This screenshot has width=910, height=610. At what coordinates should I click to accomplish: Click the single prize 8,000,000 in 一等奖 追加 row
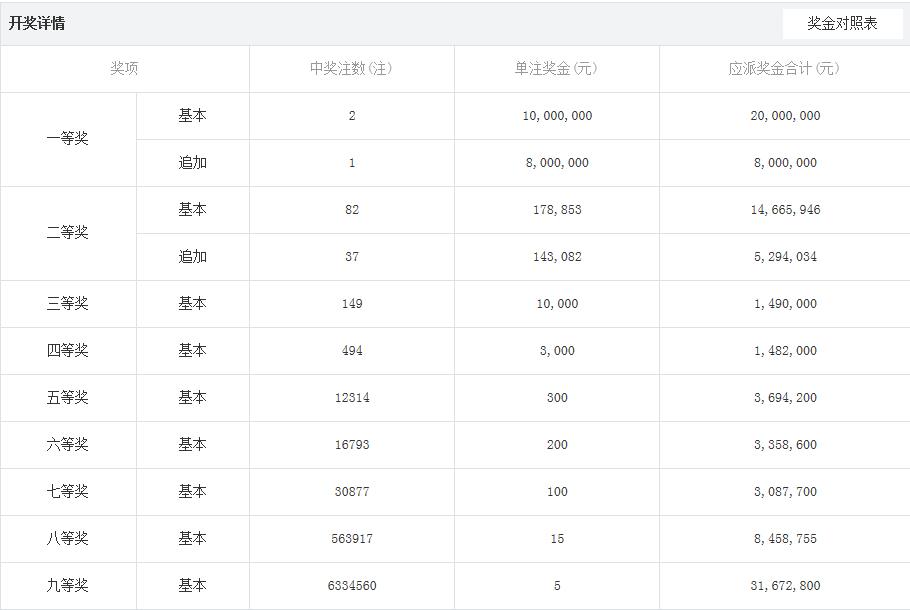(x=557, y=163)
